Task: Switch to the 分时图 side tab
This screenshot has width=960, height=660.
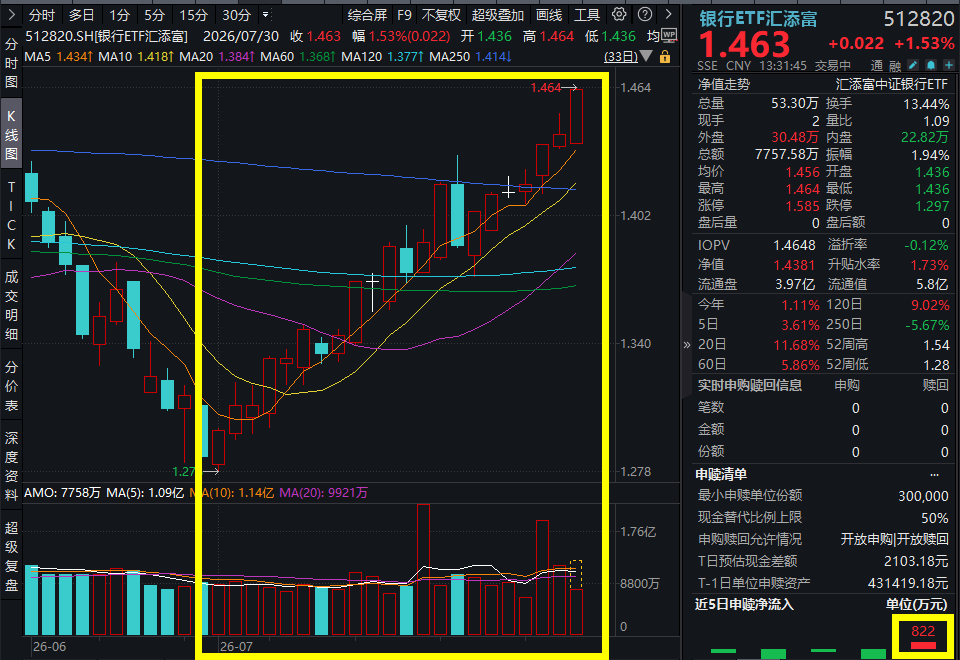Action: (11, 62)
